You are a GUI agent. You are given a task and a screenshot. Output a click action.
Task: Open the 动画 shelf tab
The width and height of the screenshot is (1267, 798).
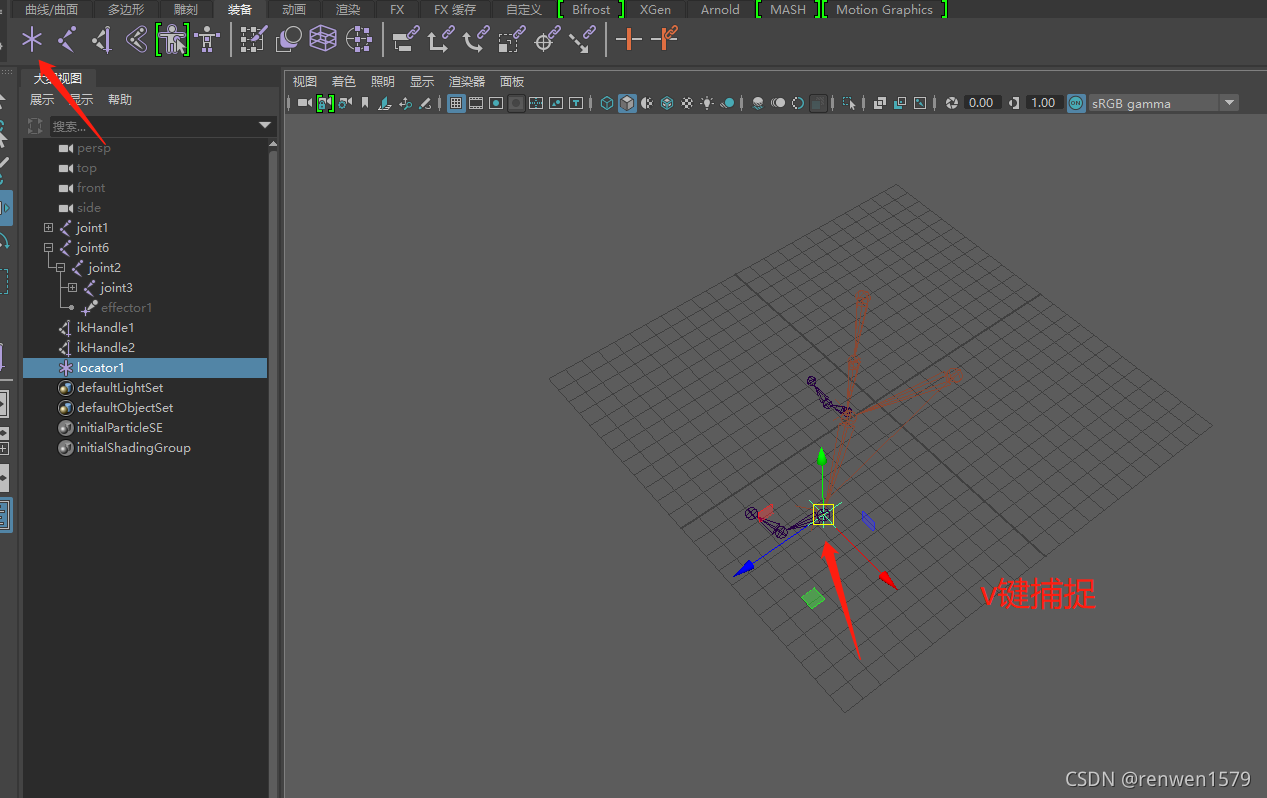coord(294,10)
